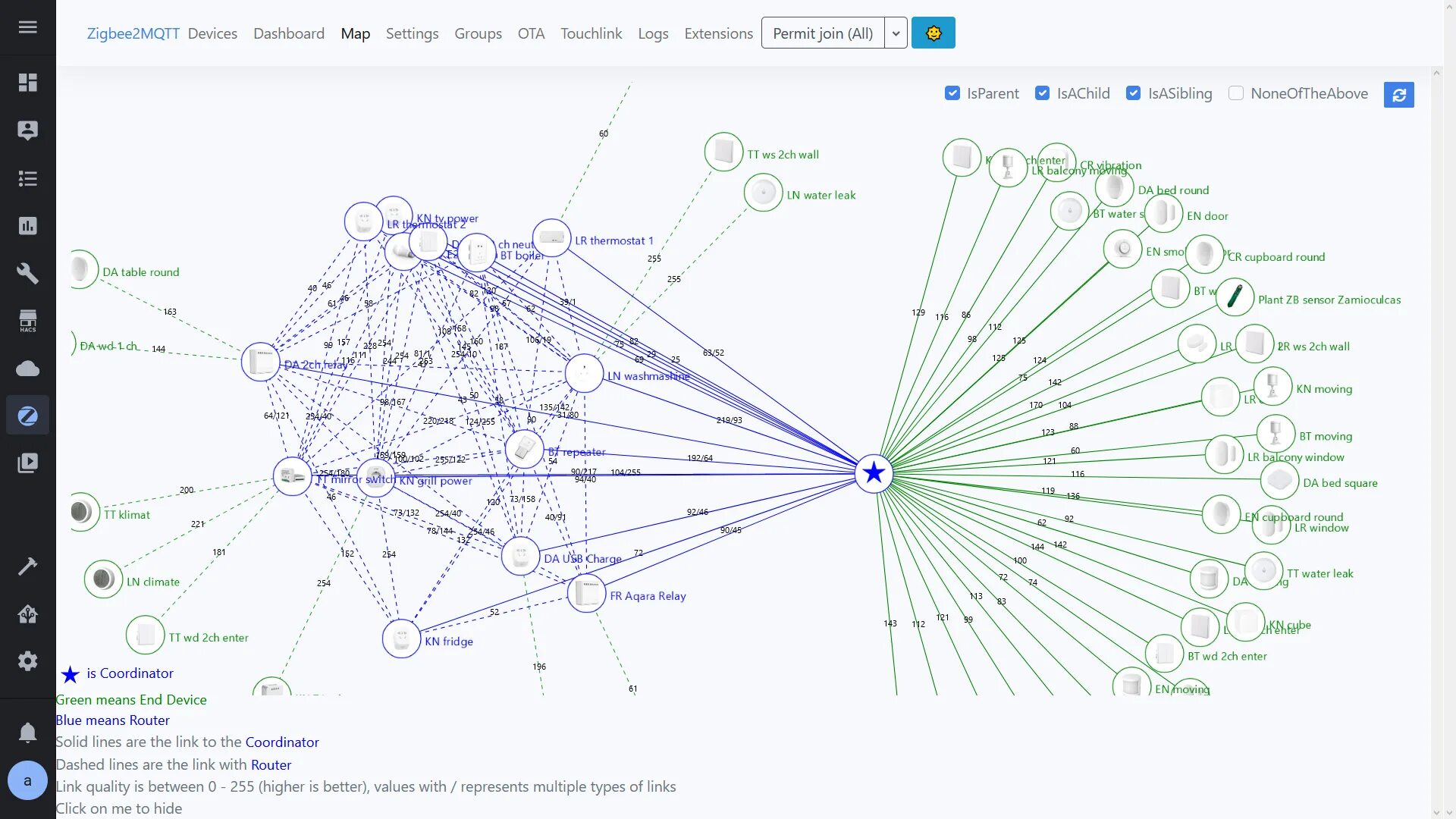Expand the Permit join dropdown arrow
This screenshot has width=1456, height=819.
point(896,33)
